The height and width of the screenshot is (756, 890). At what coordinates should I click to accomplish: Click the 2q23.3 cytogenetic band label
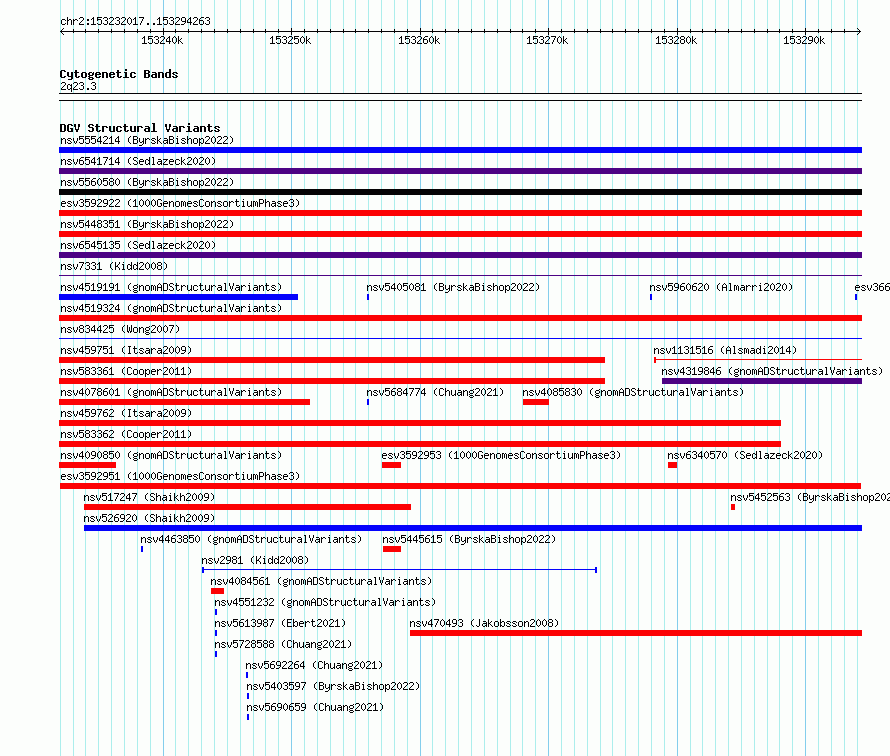click(78, 86)
